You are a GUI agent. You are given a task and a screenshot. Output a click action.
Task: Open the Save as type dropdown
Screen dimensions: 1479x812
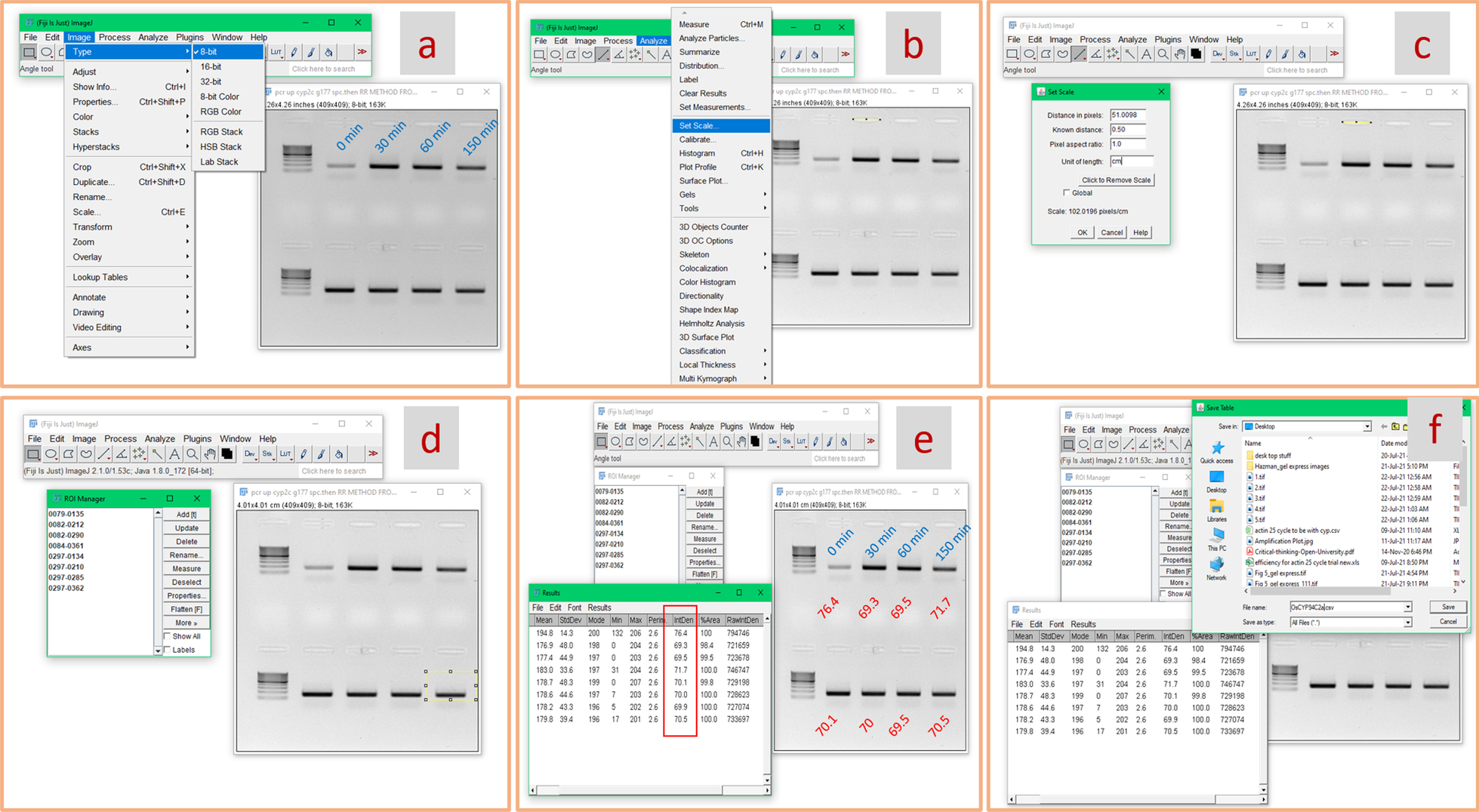(1407, 623)
